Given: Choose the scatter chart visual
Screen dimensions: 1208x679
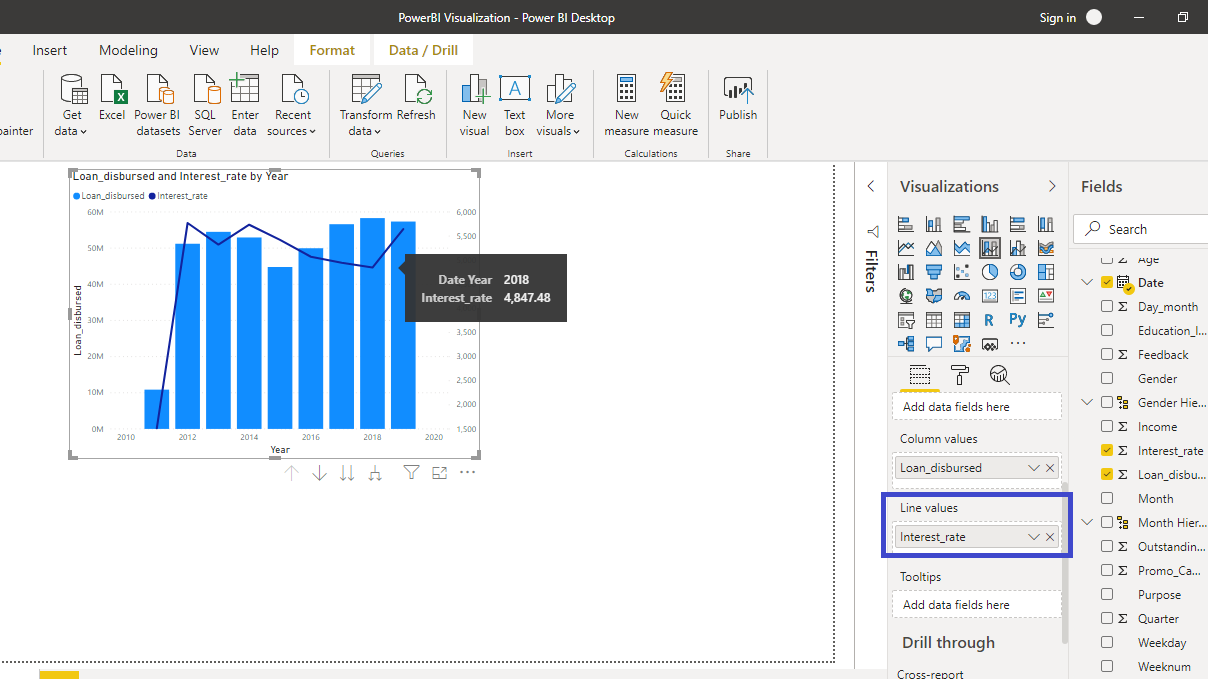Looking at the screenshot, I should (962, 271).
